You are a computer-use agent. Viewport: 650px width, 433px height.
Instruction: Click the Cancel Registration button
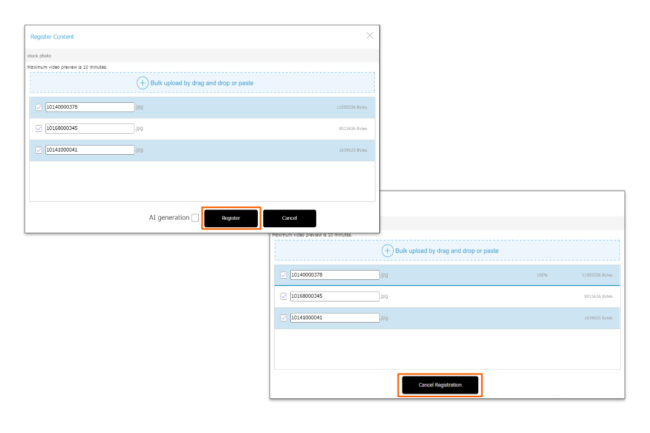[x=440, y=385]
